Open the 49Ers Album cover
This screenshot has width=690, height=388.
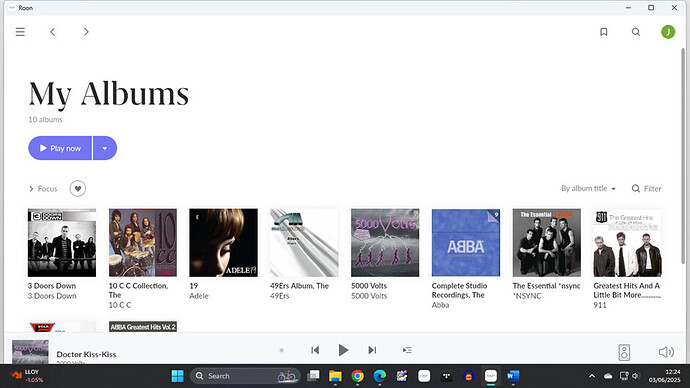[x=304, y=243]
